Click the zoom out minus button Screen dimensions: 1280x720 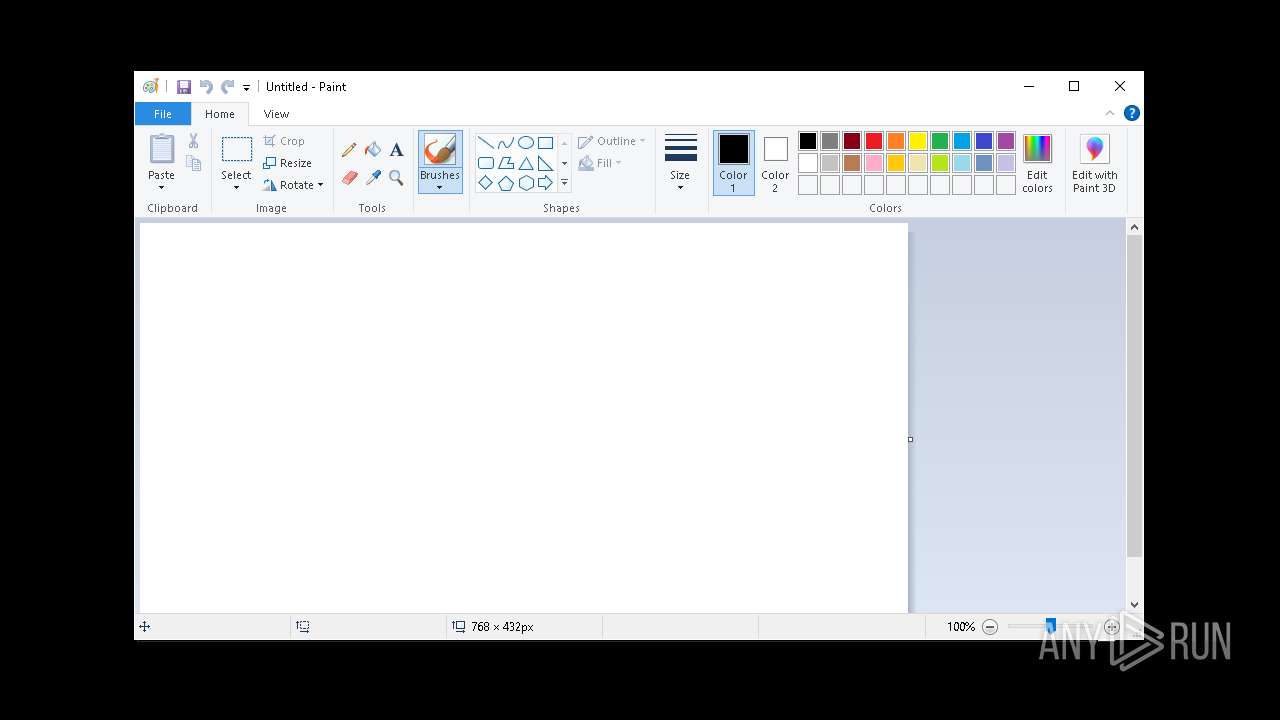pyautogui.click(x=990, y=627)
